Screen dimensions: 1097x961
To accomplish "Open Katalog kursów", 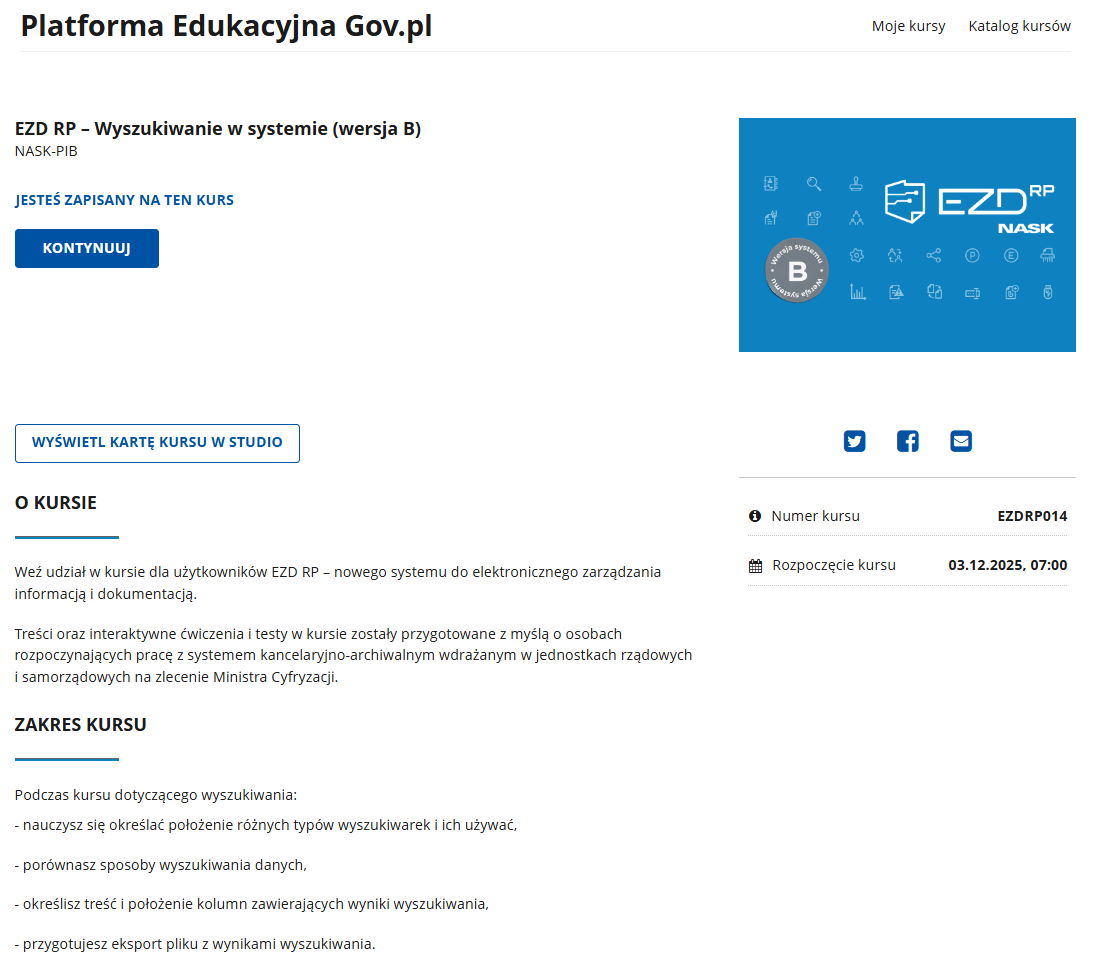I will [x=1019, y=26].
